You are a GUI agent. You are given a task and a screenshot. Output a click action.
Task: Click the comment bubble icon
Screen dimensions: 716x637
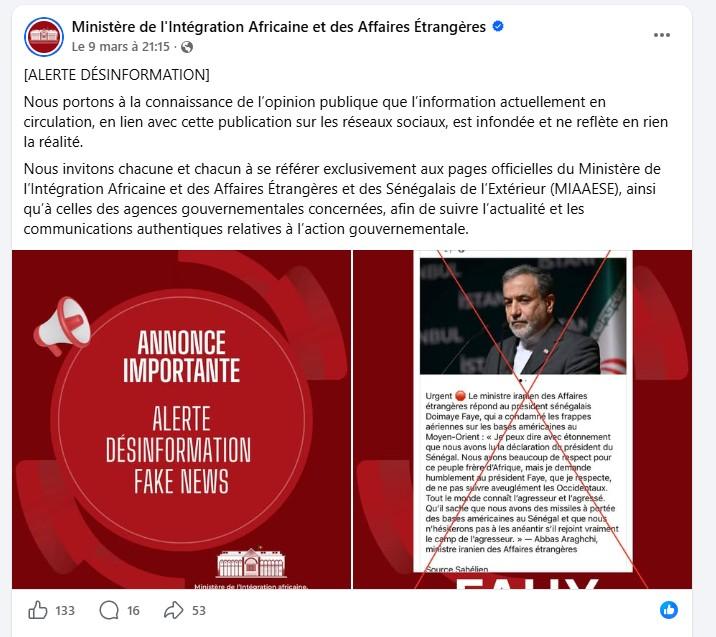(x=109, y=610)
